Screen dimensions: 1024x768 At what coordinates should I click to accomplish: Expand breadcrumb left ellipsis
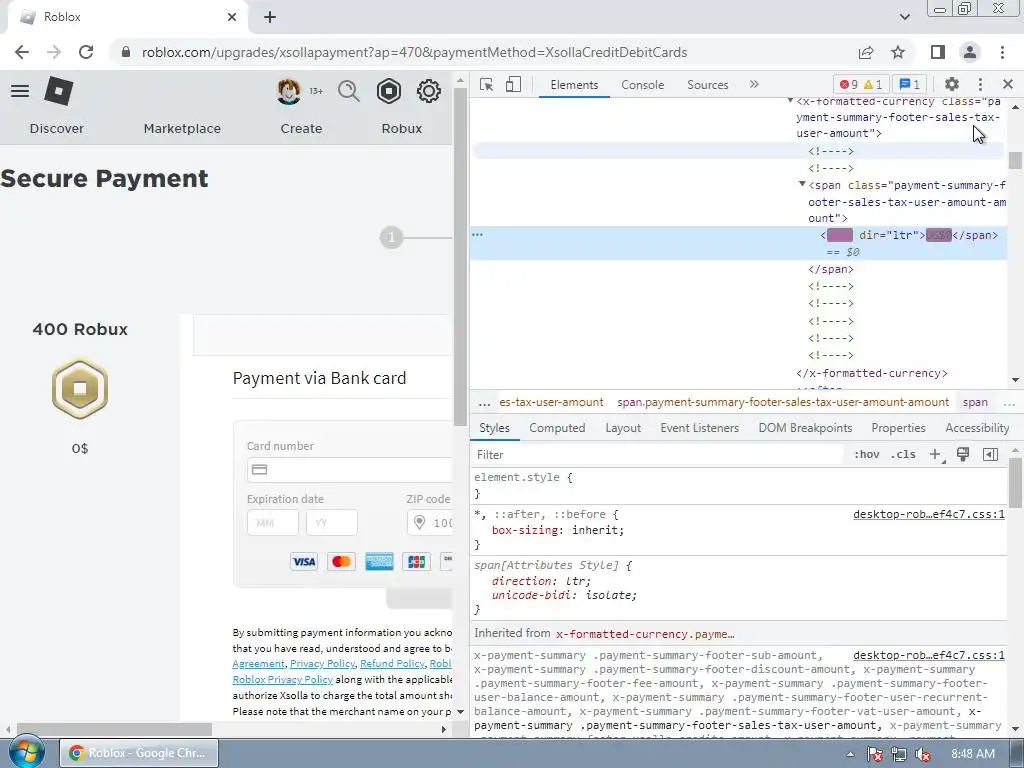pyautogui.click(x=484, y=403)
